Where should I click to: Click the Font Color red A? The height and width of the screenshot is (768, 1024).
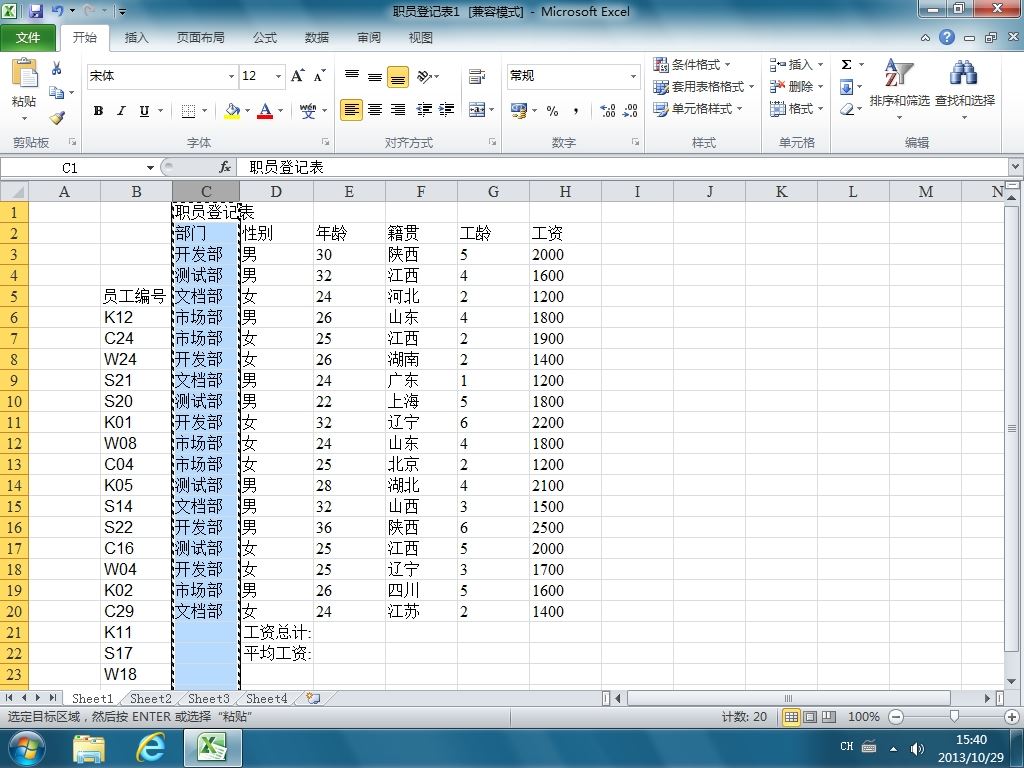264,111
